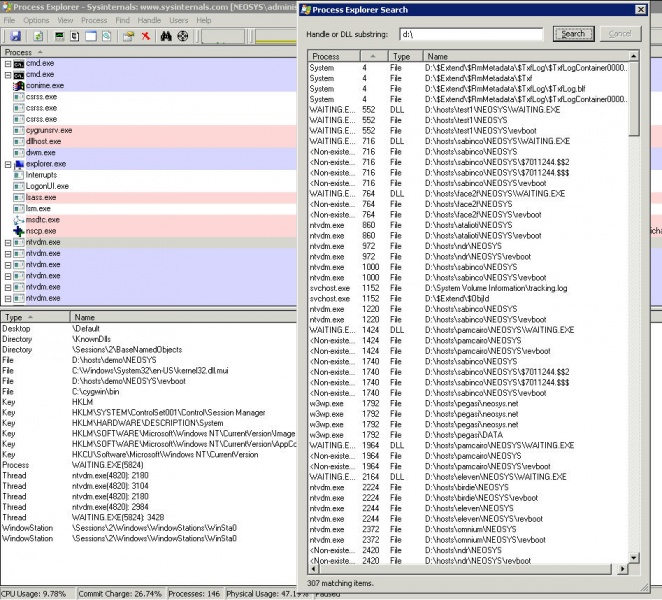Select result D:\$Extend\$ObjId

pyautogui.click(x=457, y=299)
